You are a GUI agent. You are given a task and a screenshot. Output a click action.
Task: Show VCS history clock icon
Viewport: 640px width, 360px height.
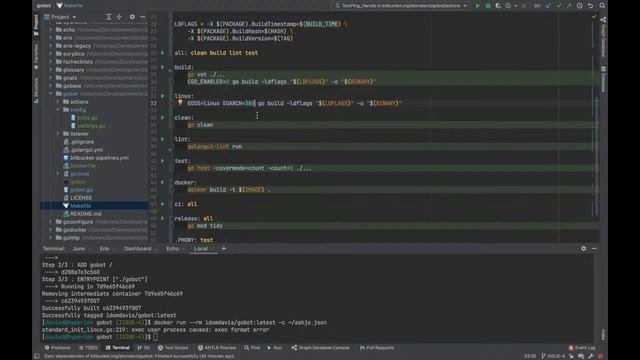[x=580, y=6]
